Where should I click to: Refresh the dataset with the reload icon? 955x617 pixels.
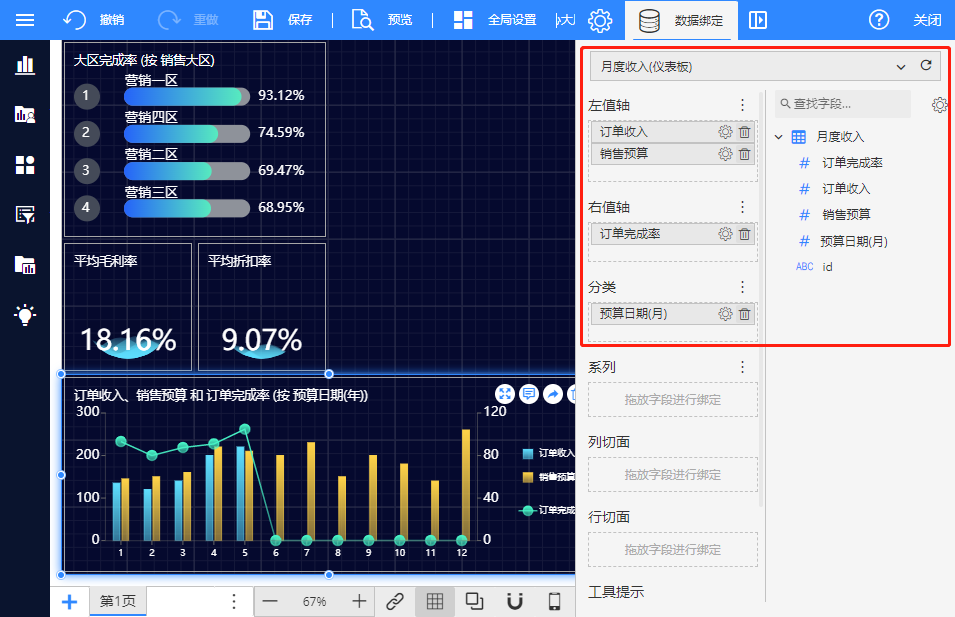point(926,66)
